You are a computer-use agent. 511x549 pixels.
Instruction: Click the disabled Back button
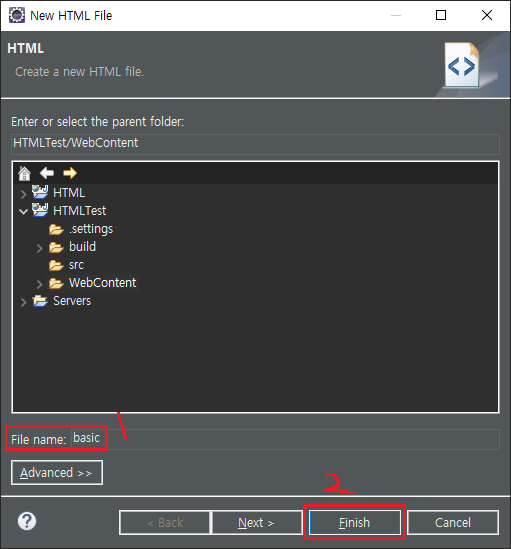(165, 523)
